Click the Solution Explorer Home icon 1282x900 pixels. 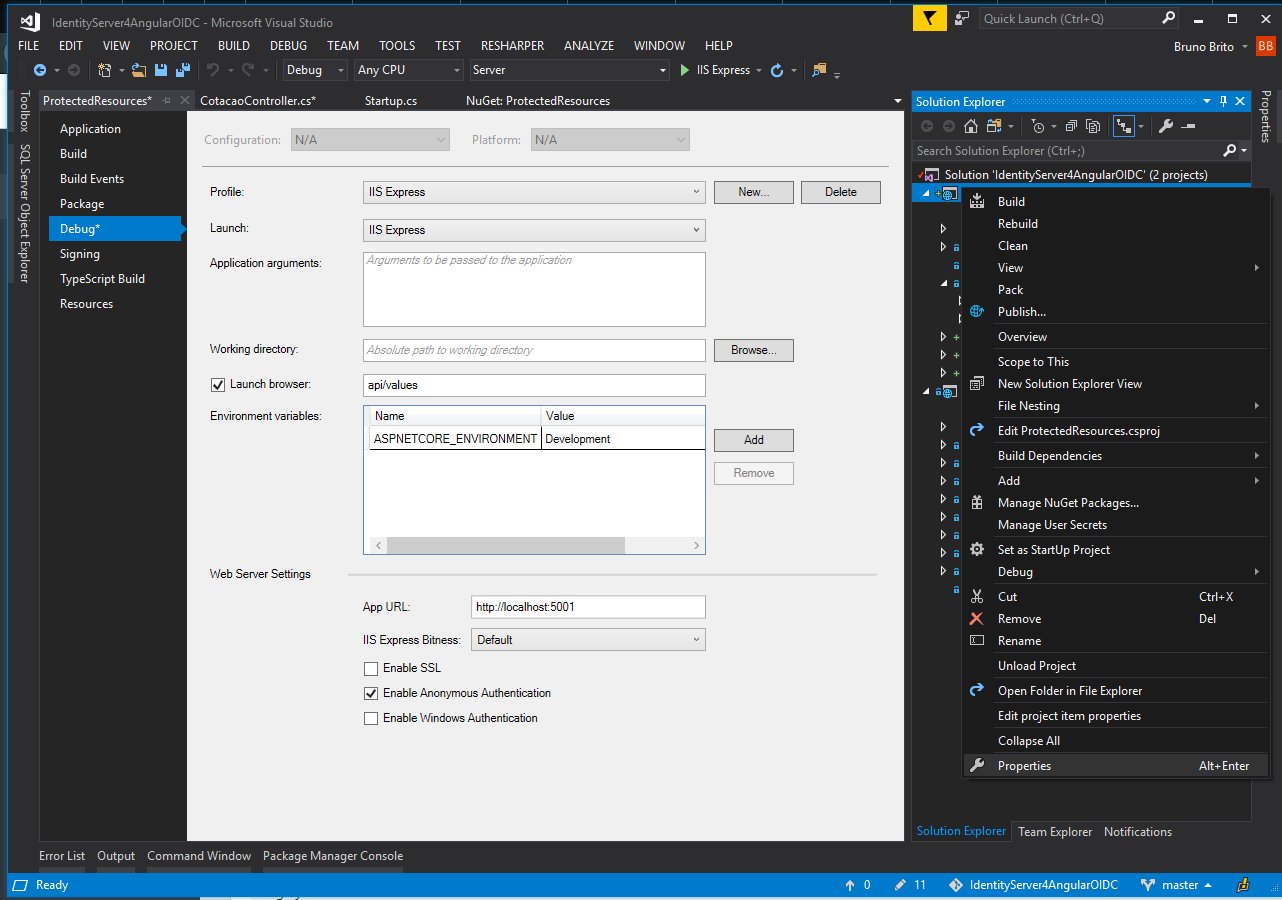[x=970, y=126]
